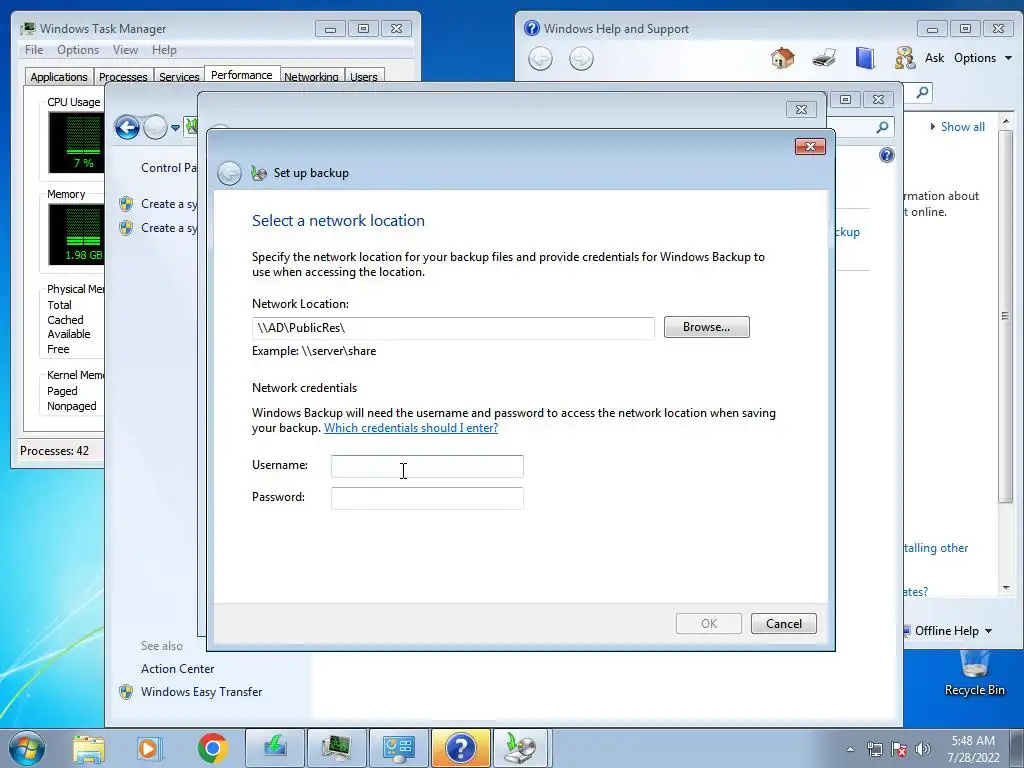Viewport: 1024px width, 768px height.
Task: Click Forward arrow in Help and Support
Action: [x=581, y=59]
